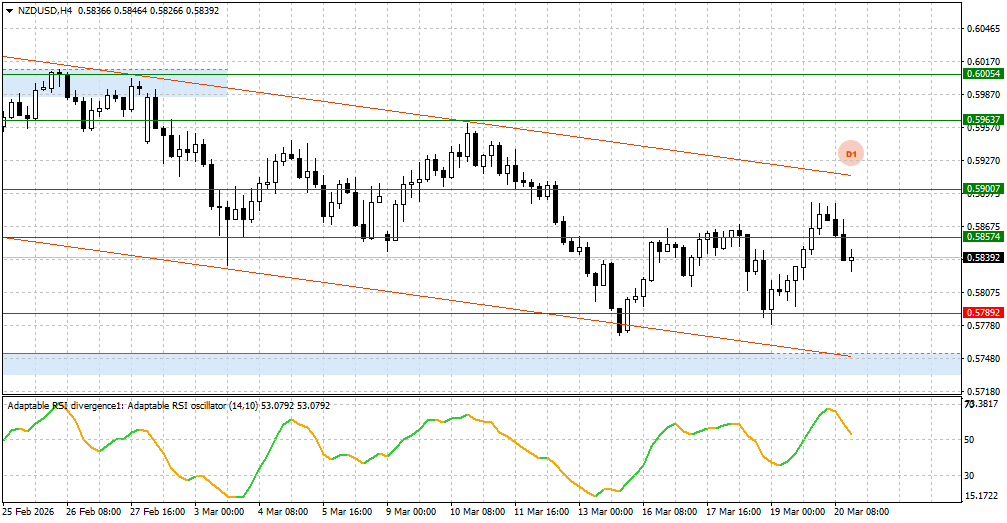Click the 9 Mar 00:00 time label

pos(411,512)
